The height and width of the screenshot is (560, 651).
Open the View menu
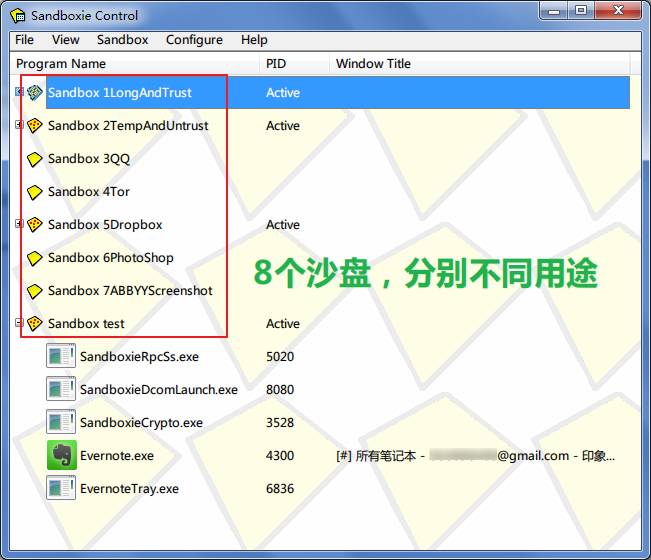pos(66,40)
